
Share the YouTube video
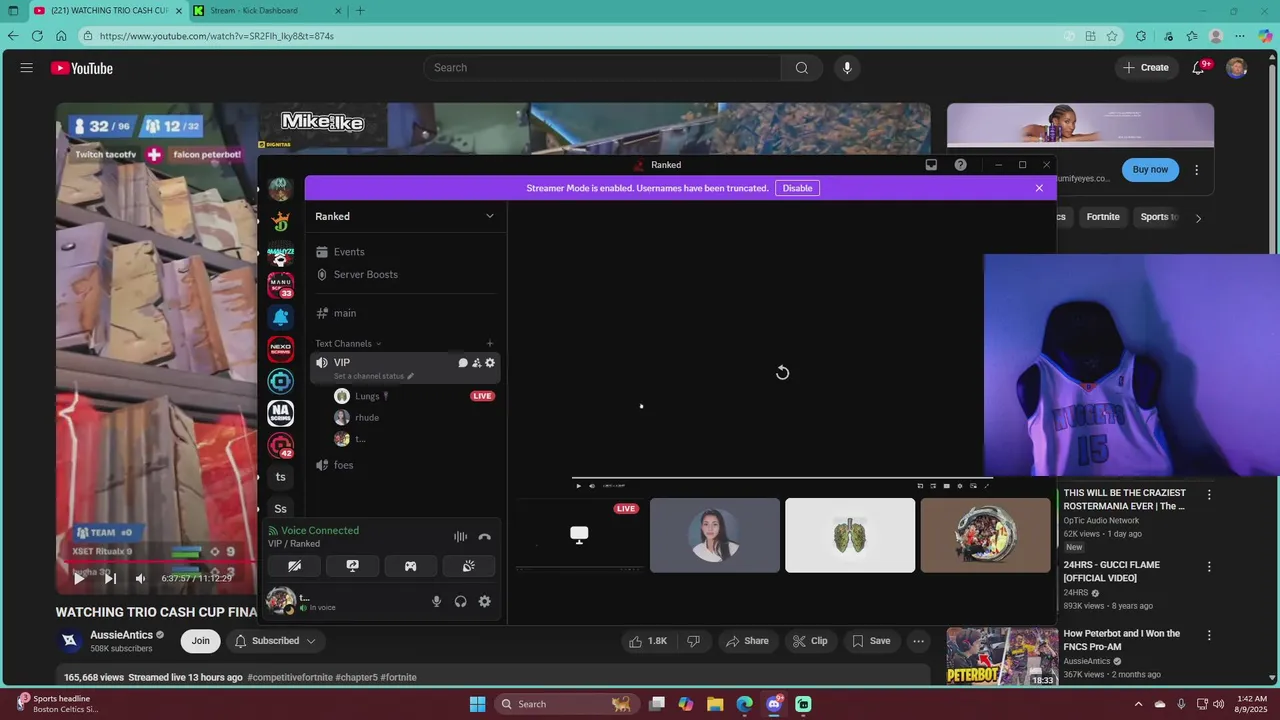click(x=747, y=641)
